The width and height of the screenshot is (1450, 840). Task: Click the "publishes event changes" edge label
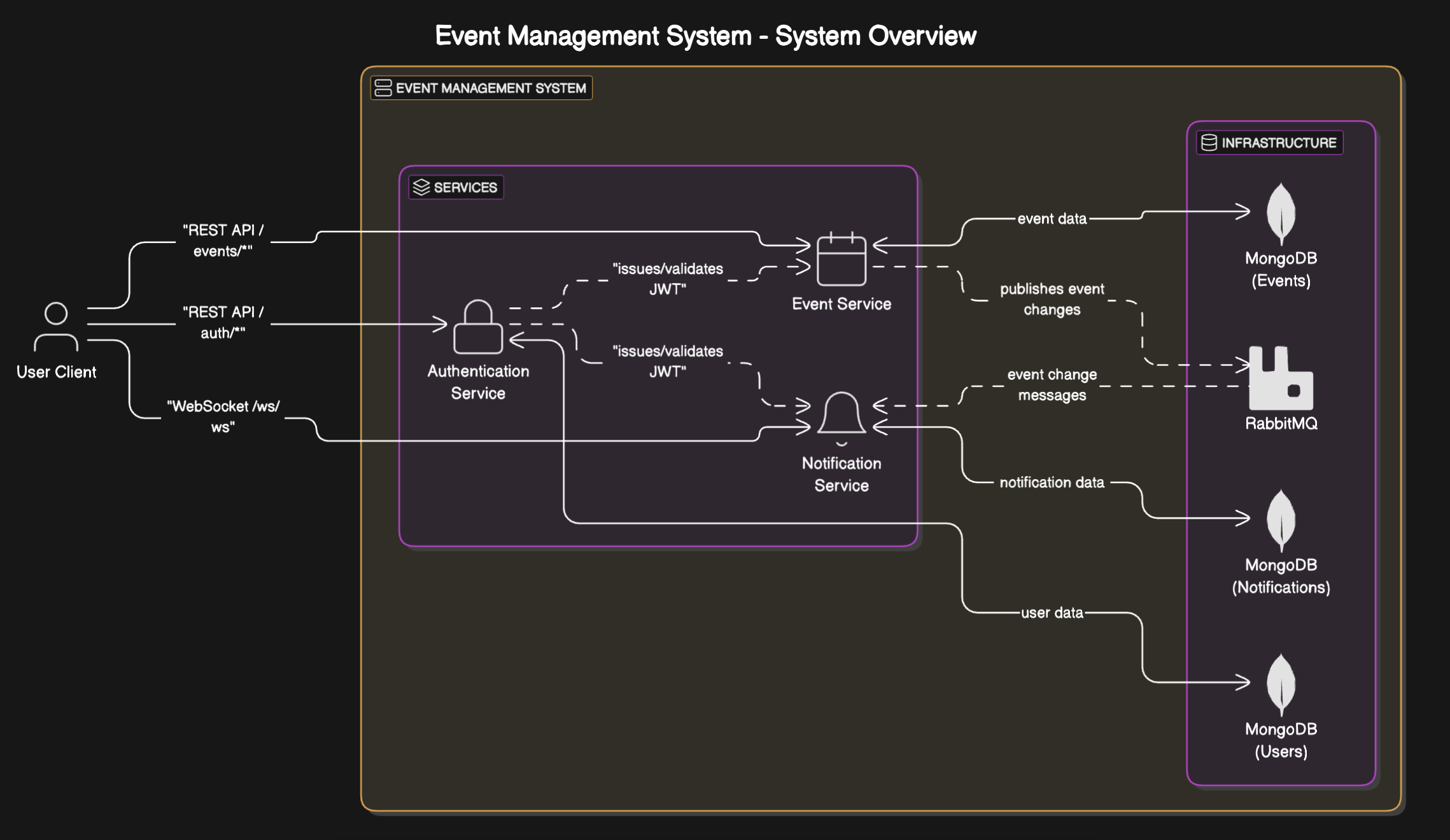click(1052, 299)
